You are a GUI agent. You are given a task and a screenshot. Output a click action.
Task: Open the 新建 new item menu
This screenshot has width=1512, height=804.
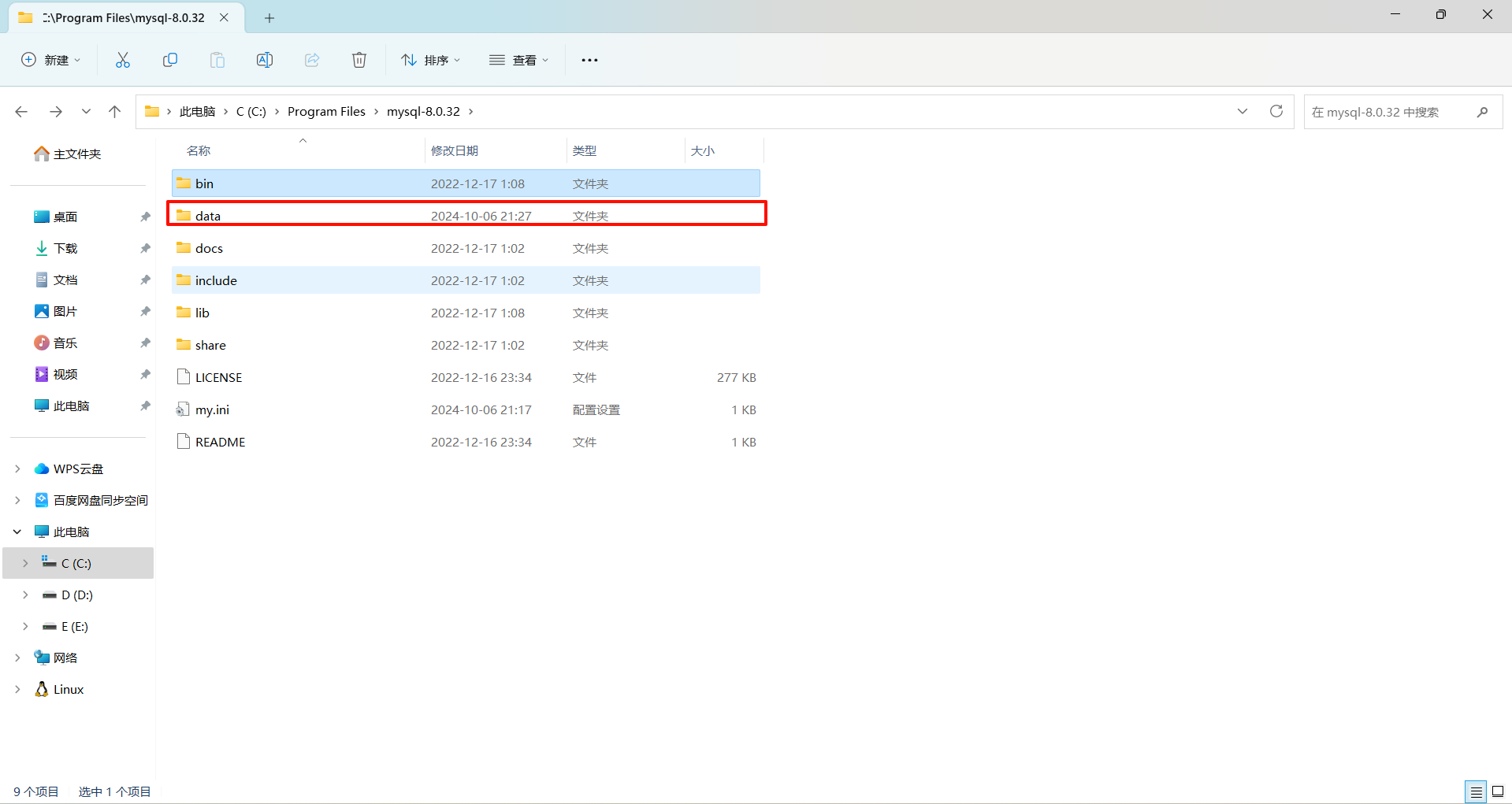pos(51,60)
